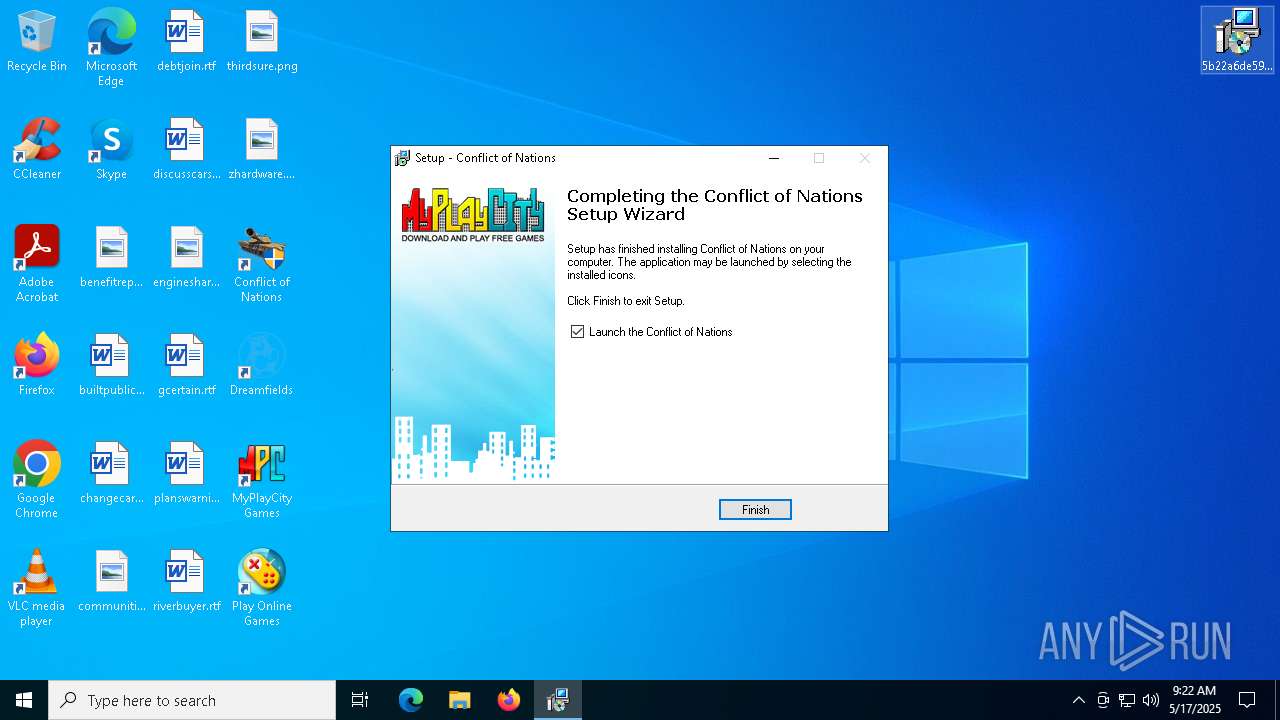
Task: Open Edge from the taskbar
Action: (411, 700)
